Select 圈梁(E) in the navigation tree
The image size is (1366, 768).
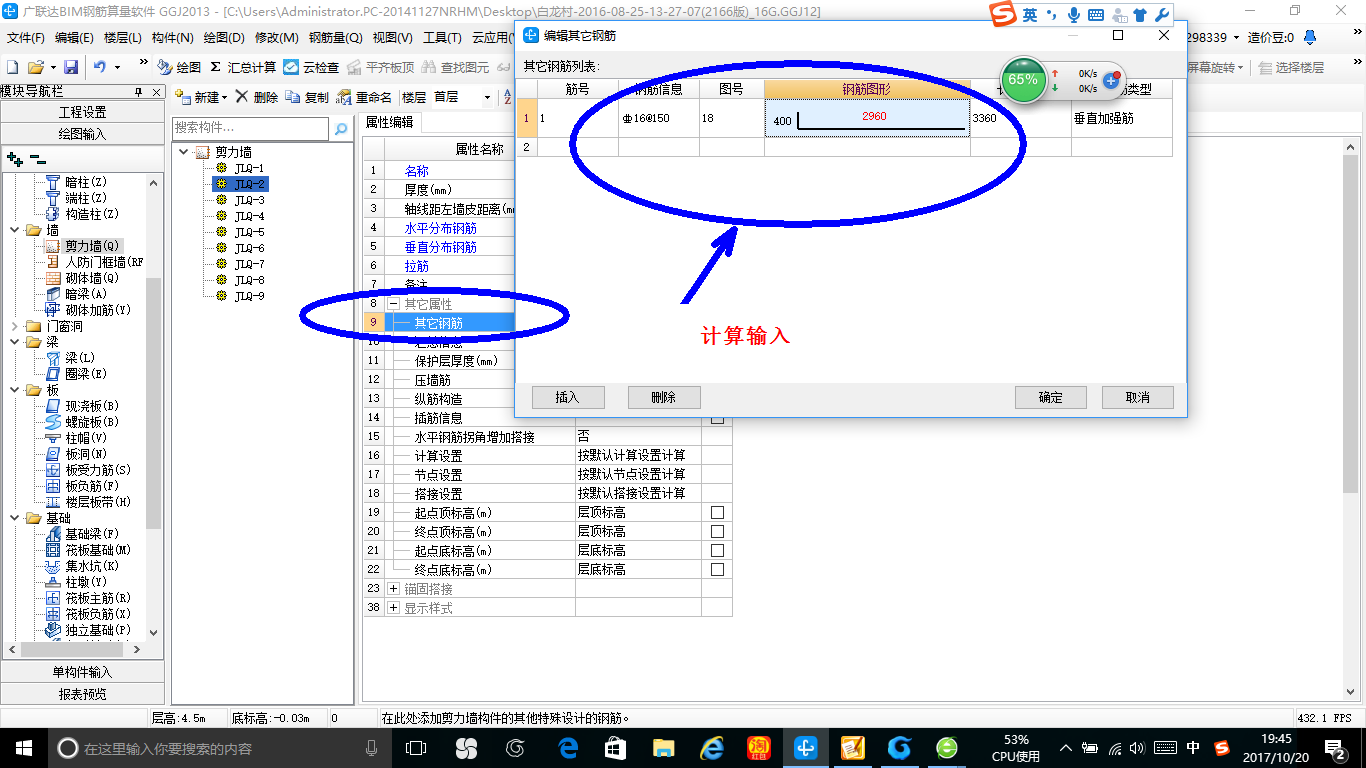(x=77, y=374)
